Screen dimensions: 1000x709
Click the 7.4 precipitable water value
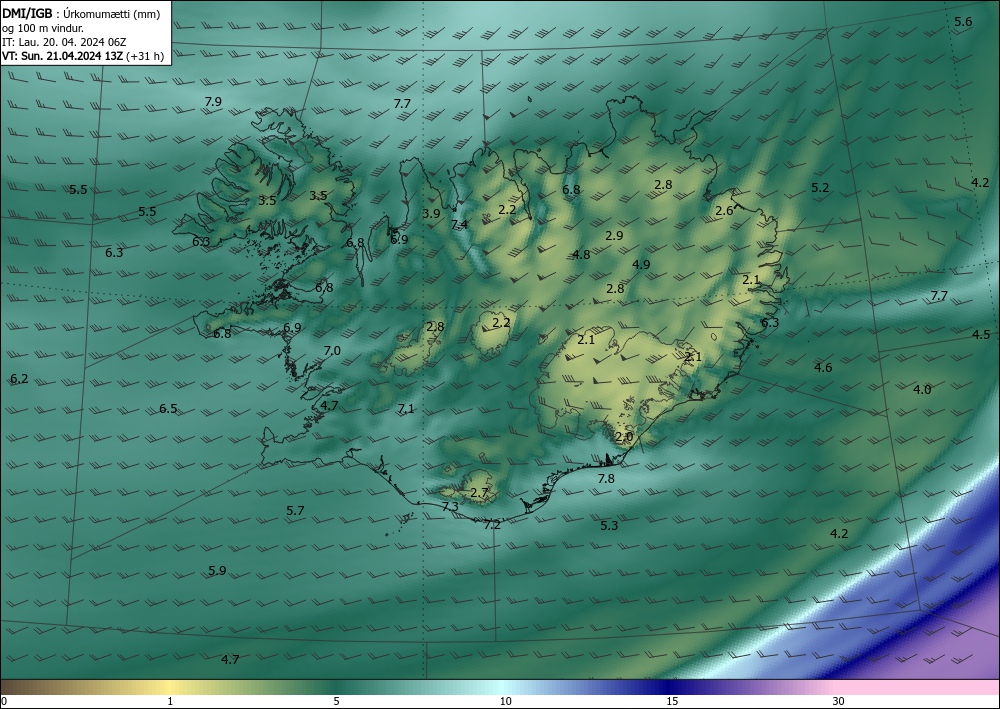pos(459,224)
